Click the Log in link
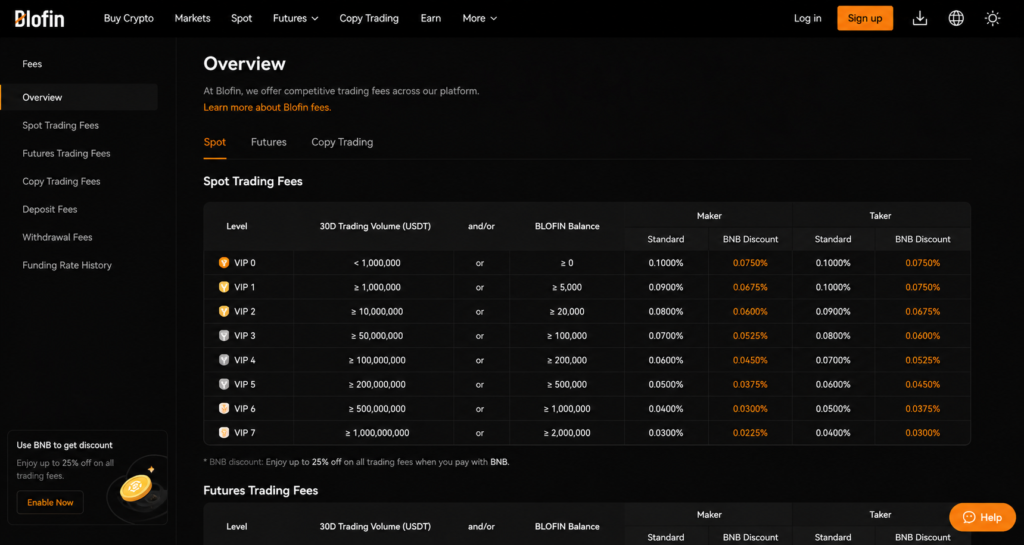The width and height of the screenshot is (1024, 545). tap(808, 18)
